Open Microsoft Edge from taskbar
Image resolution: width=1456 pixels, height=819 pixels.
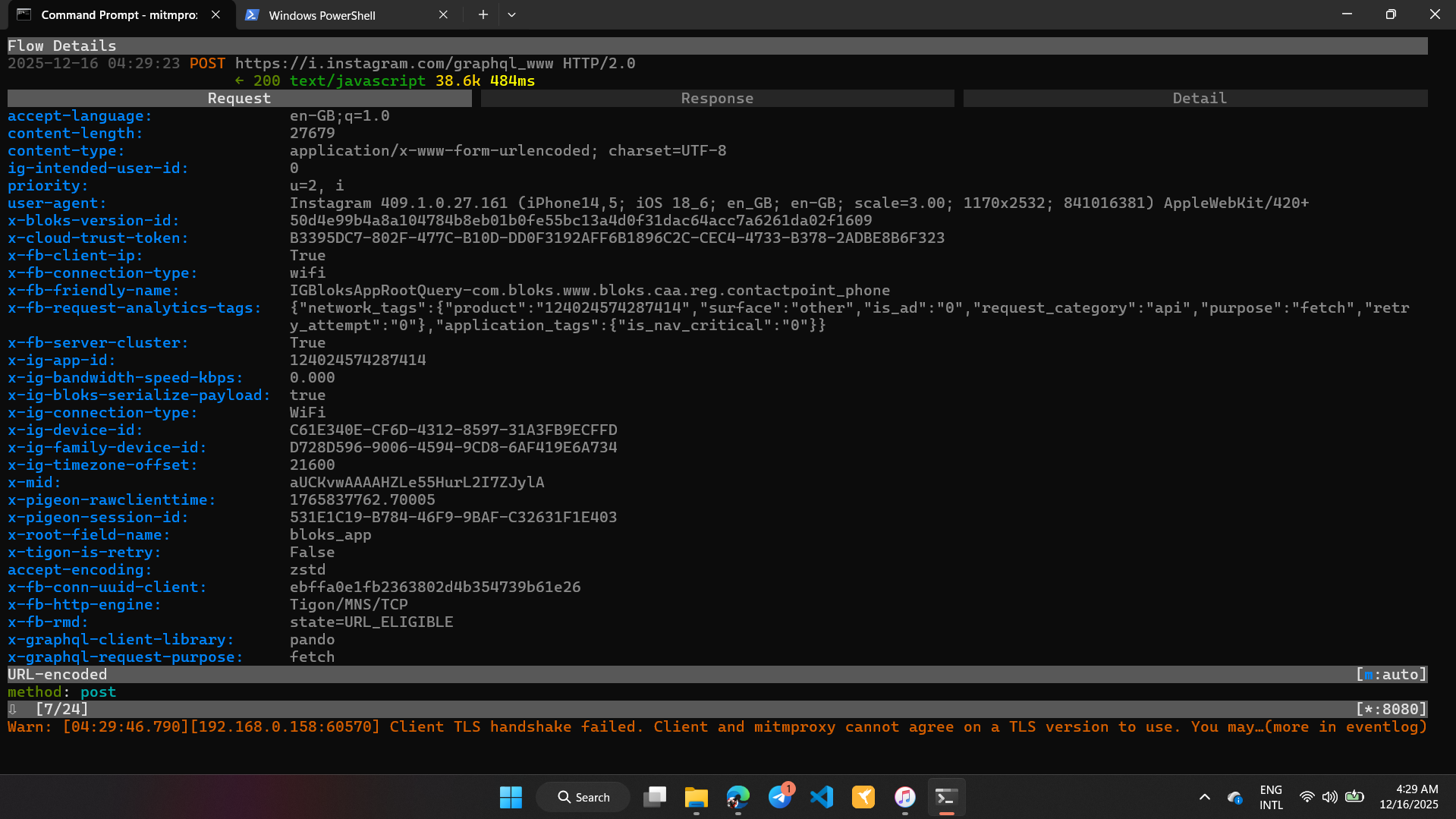(x=737, y=797)
